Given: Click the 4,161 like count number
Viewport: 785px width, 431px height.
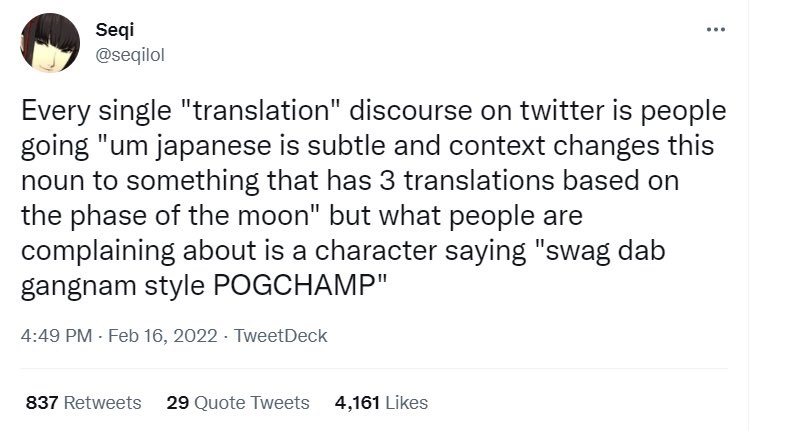Looking at the screenshot, I should (357, 402).
